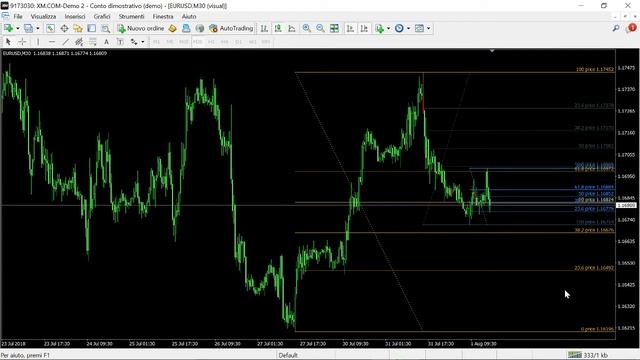Draw a horizontal line tool

(51, 42)
